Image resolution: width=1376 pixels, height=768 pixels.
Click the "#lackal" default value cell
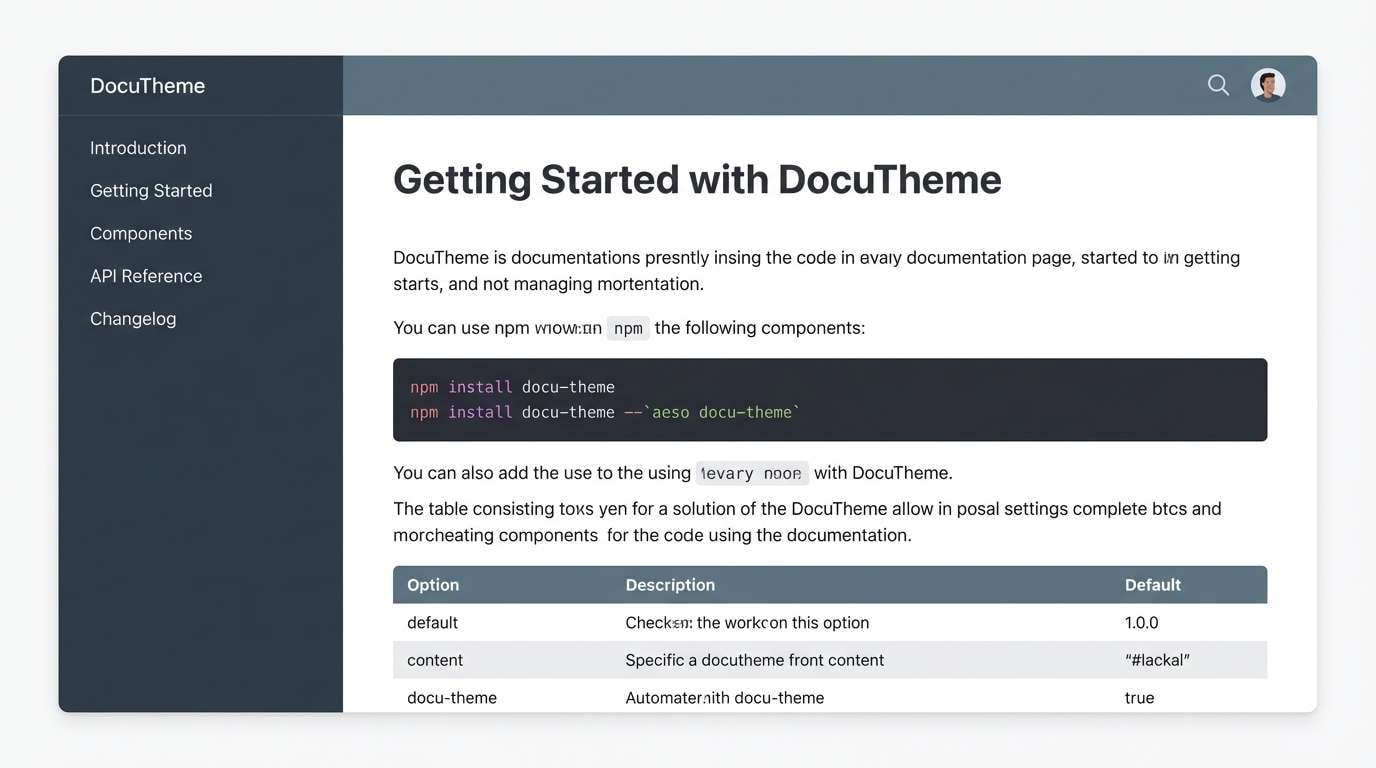point(1160,659)
